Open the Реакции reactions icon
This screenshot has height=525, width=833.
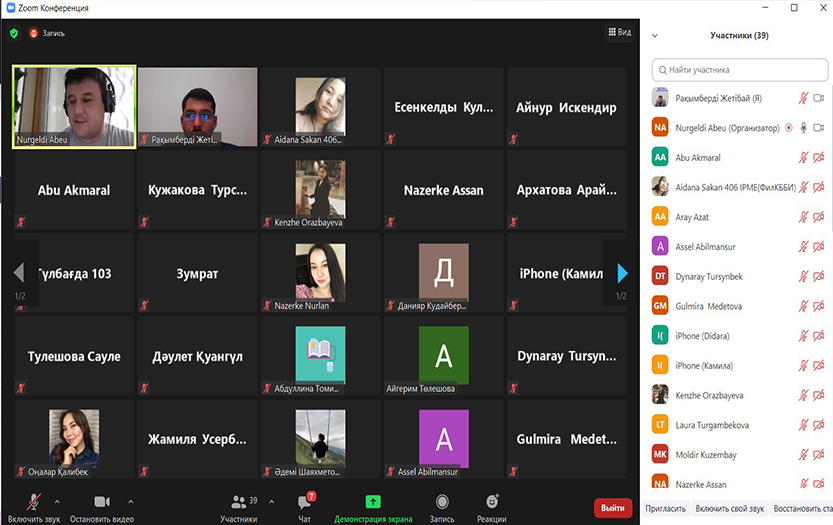[x=491, y=502]
